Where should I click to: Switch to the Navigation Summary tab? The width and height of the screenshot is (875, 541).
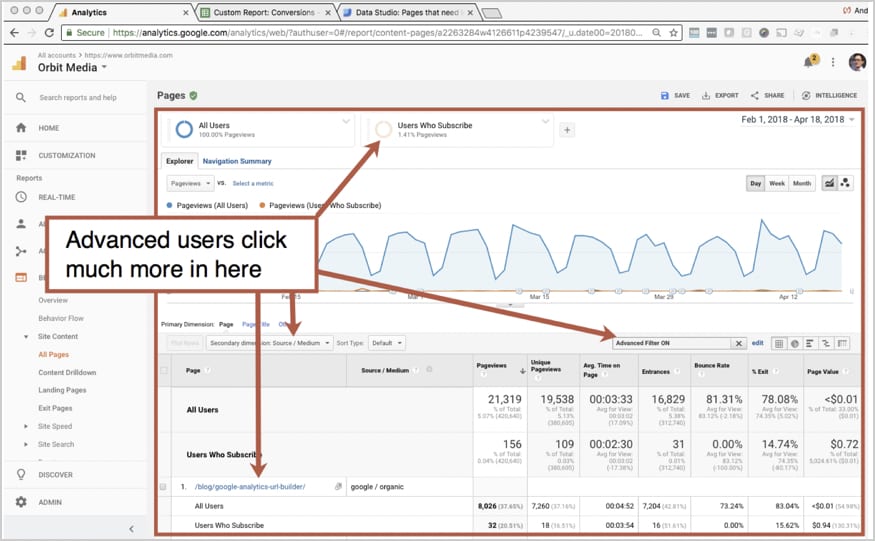[x=237, y=161]
